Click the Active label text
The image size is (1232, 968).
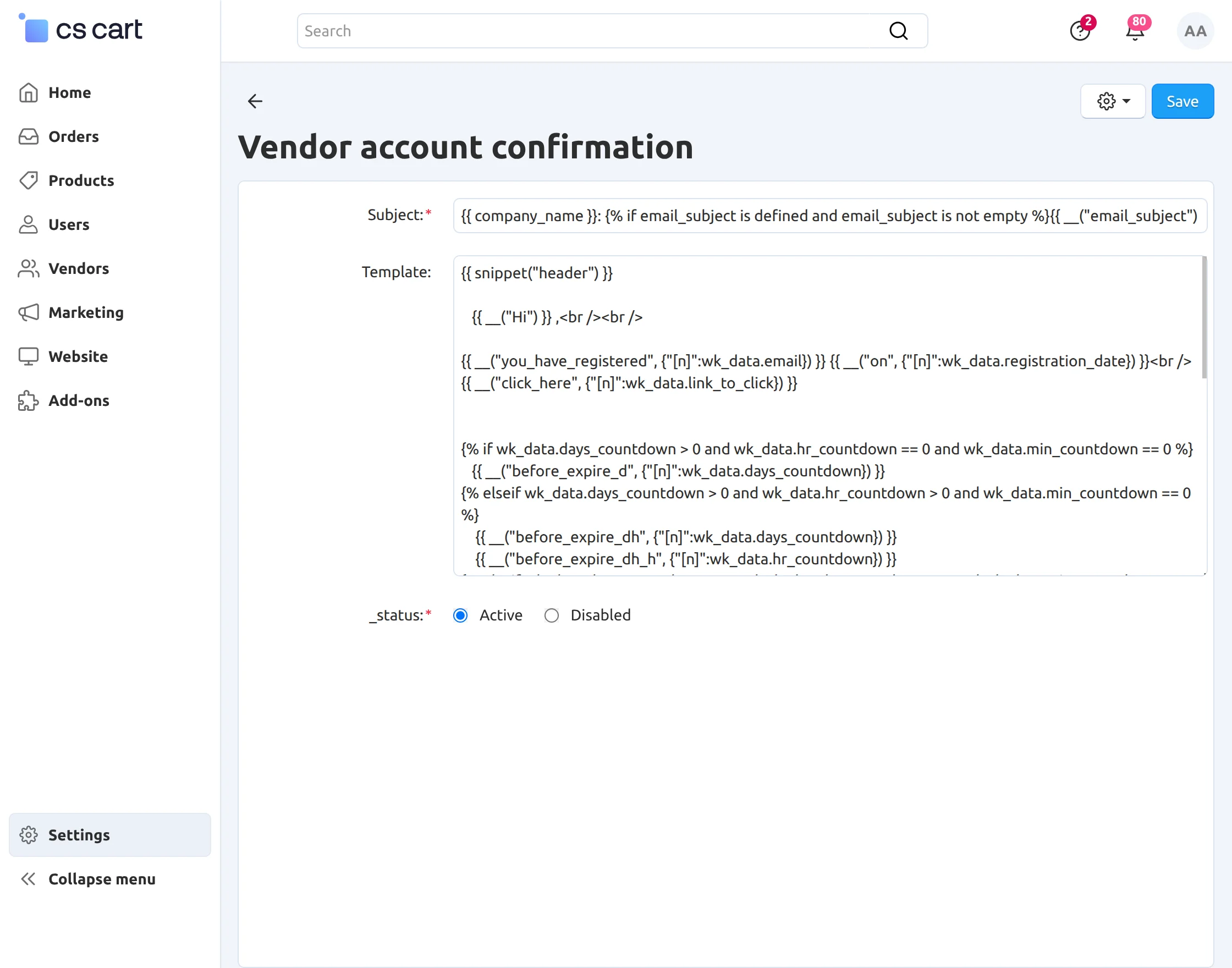coord(501,615)
